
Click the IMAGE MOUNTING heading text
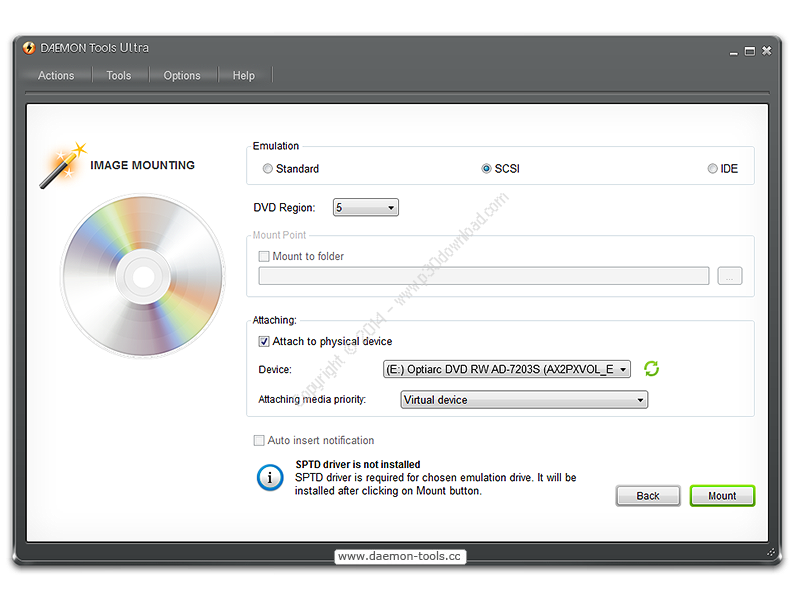pyautogui.click(x=142, y=165)
